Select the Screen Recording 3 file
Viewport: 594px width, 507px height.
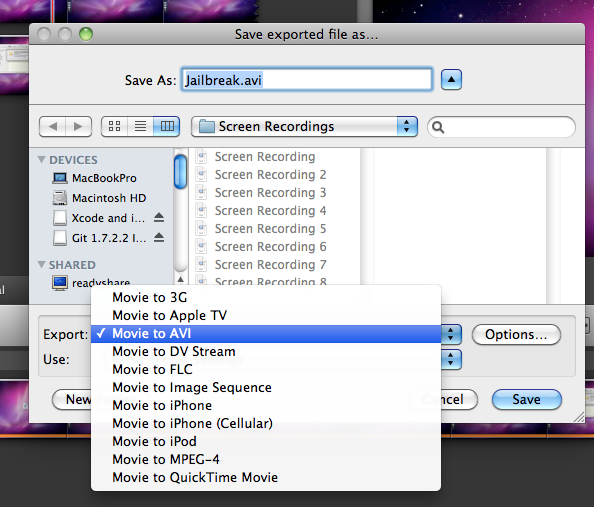coord(270,192)
